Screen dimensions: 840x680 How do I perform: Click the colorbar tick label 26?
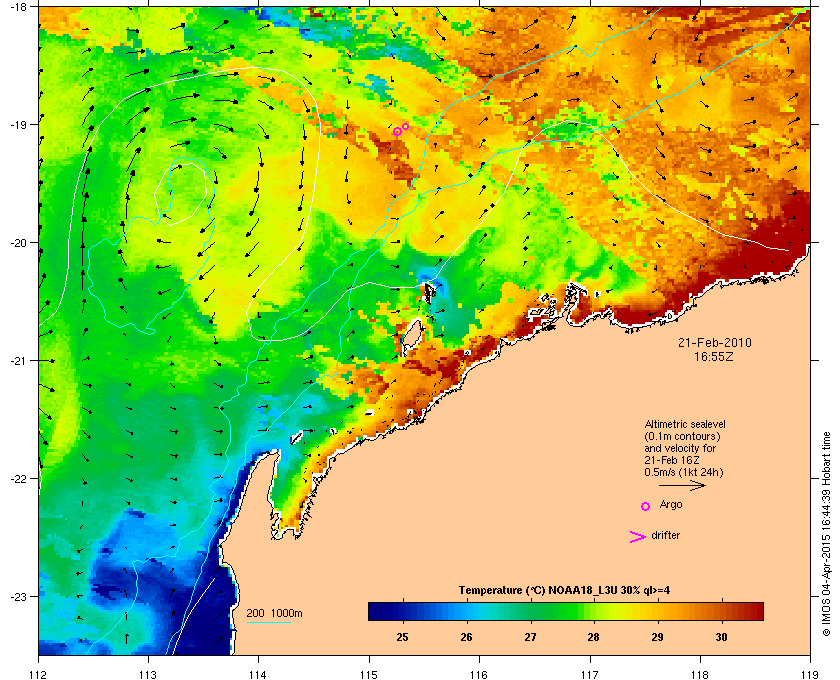(x=466, y=637)
